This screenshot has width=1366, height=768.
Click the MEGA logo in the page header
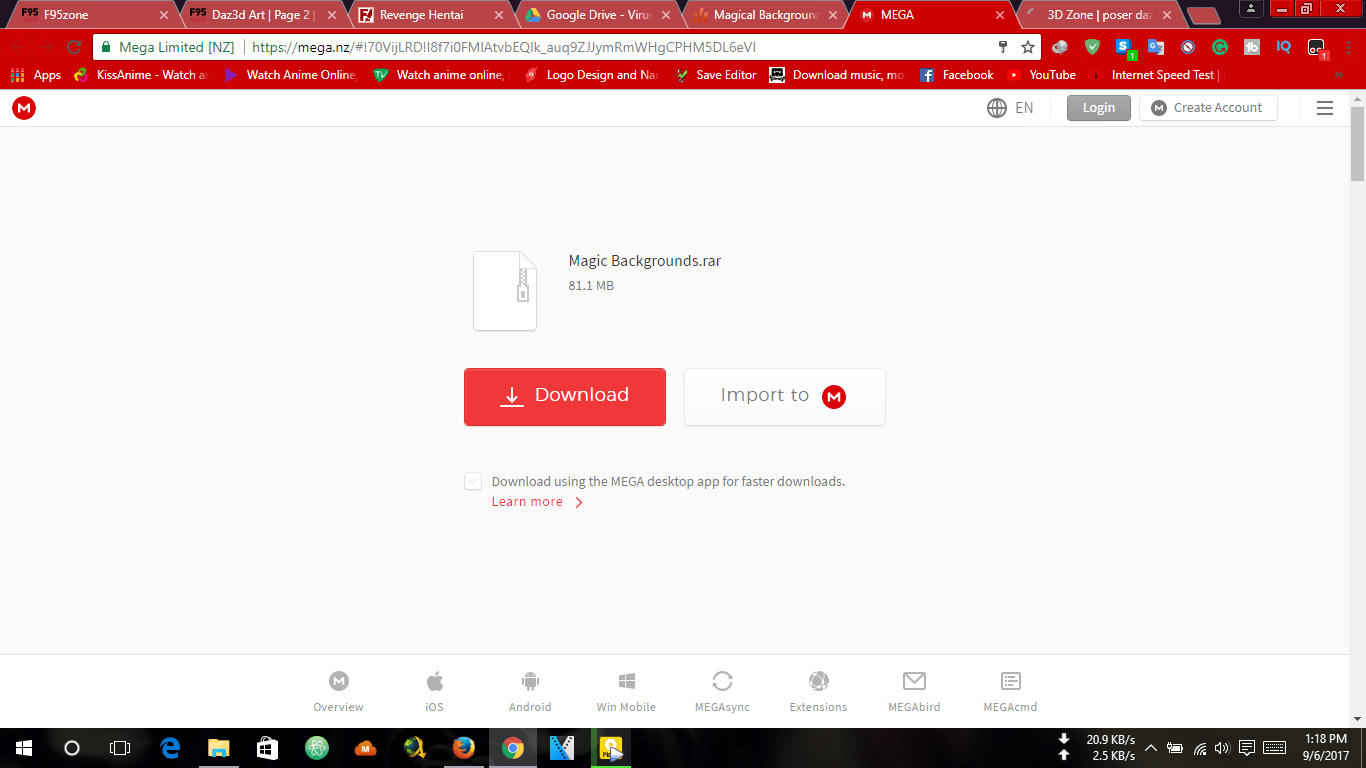pyautogui.click(x=24, y=108)
